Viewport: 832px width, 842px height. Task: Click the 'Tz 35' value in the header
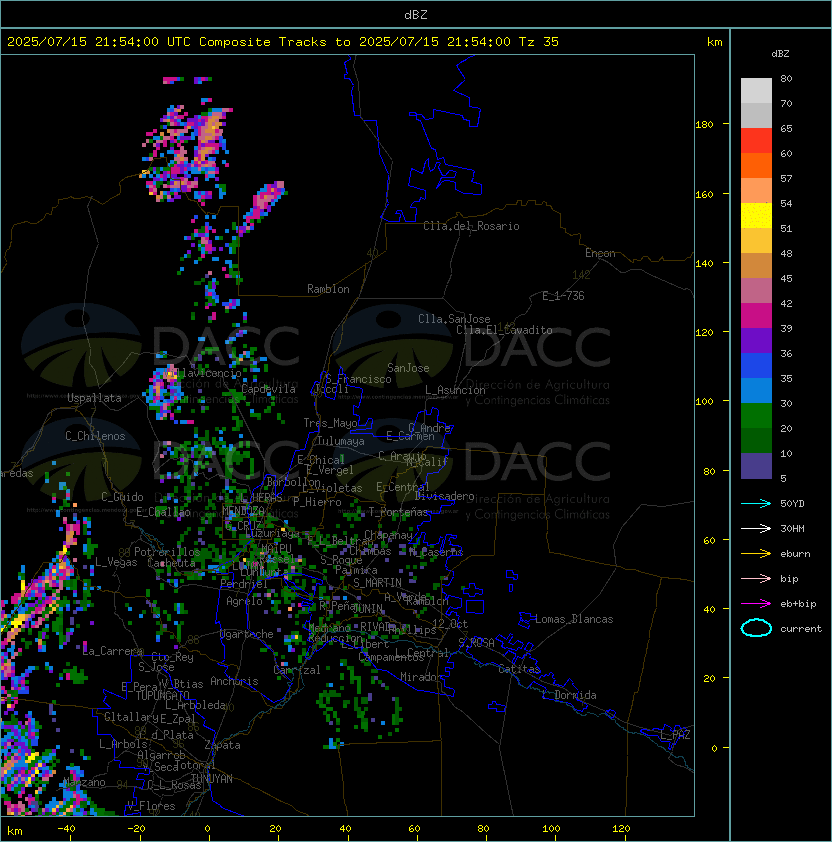pyautogui.click(x=539, y=42)
